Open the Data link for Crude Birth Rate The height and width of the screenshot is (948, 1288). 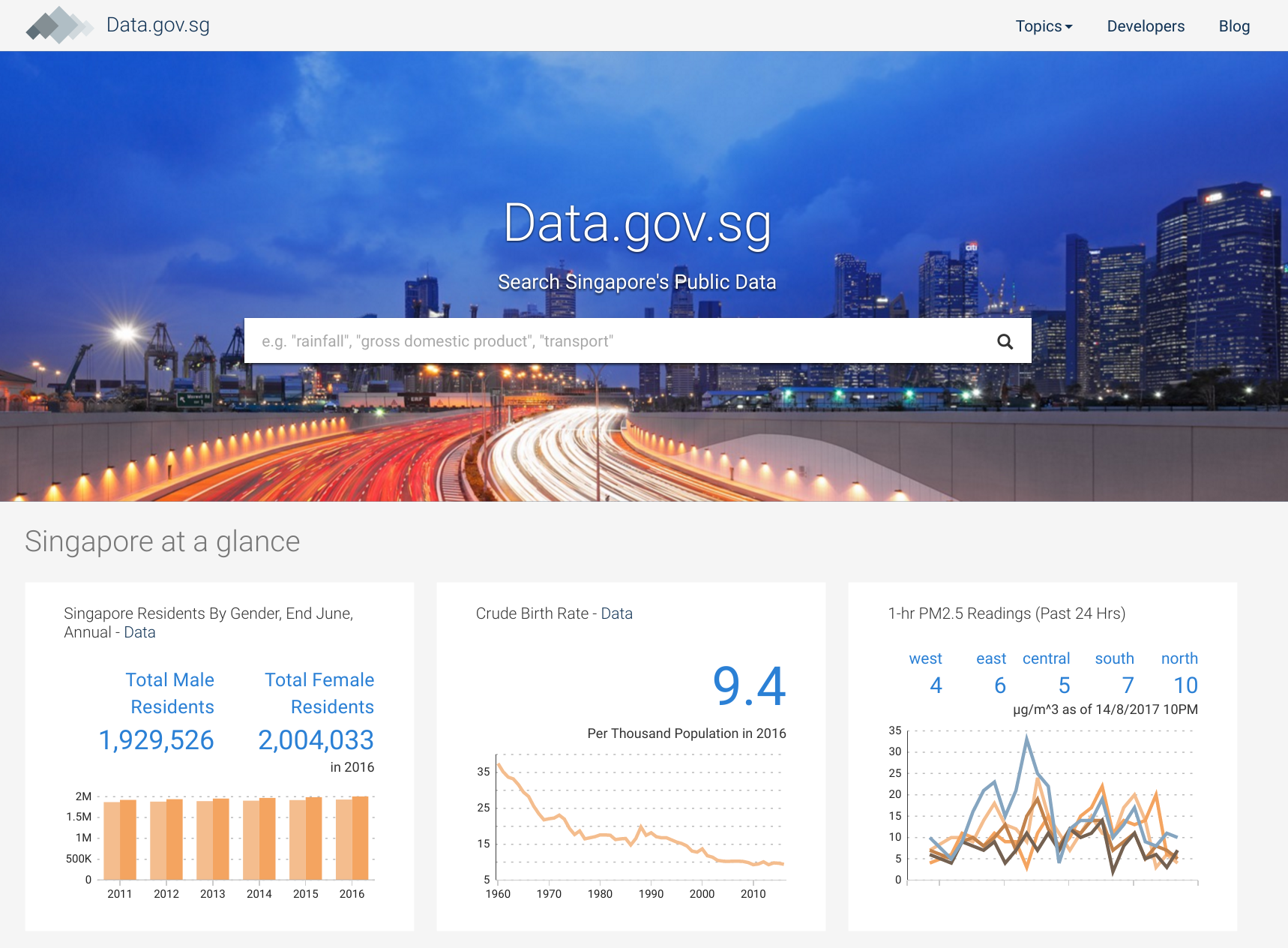(616, 613)
